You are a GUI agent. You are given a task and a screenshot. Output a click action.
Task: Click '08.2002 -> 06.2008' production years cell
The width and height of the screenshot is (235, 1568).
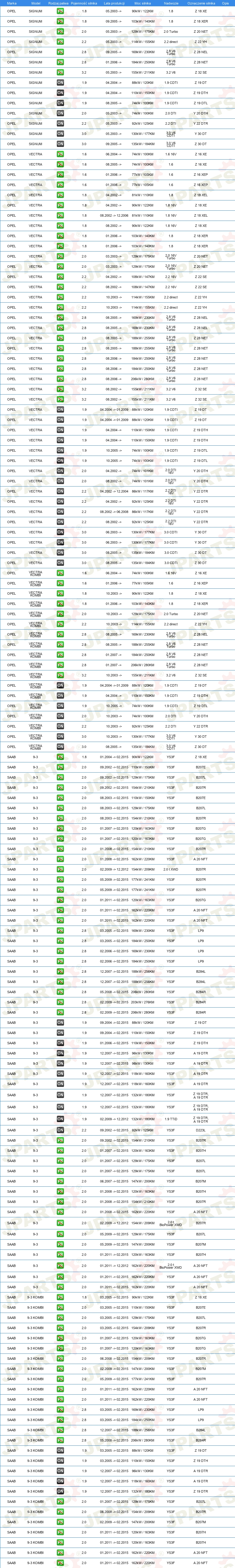(x=114, y=512)
